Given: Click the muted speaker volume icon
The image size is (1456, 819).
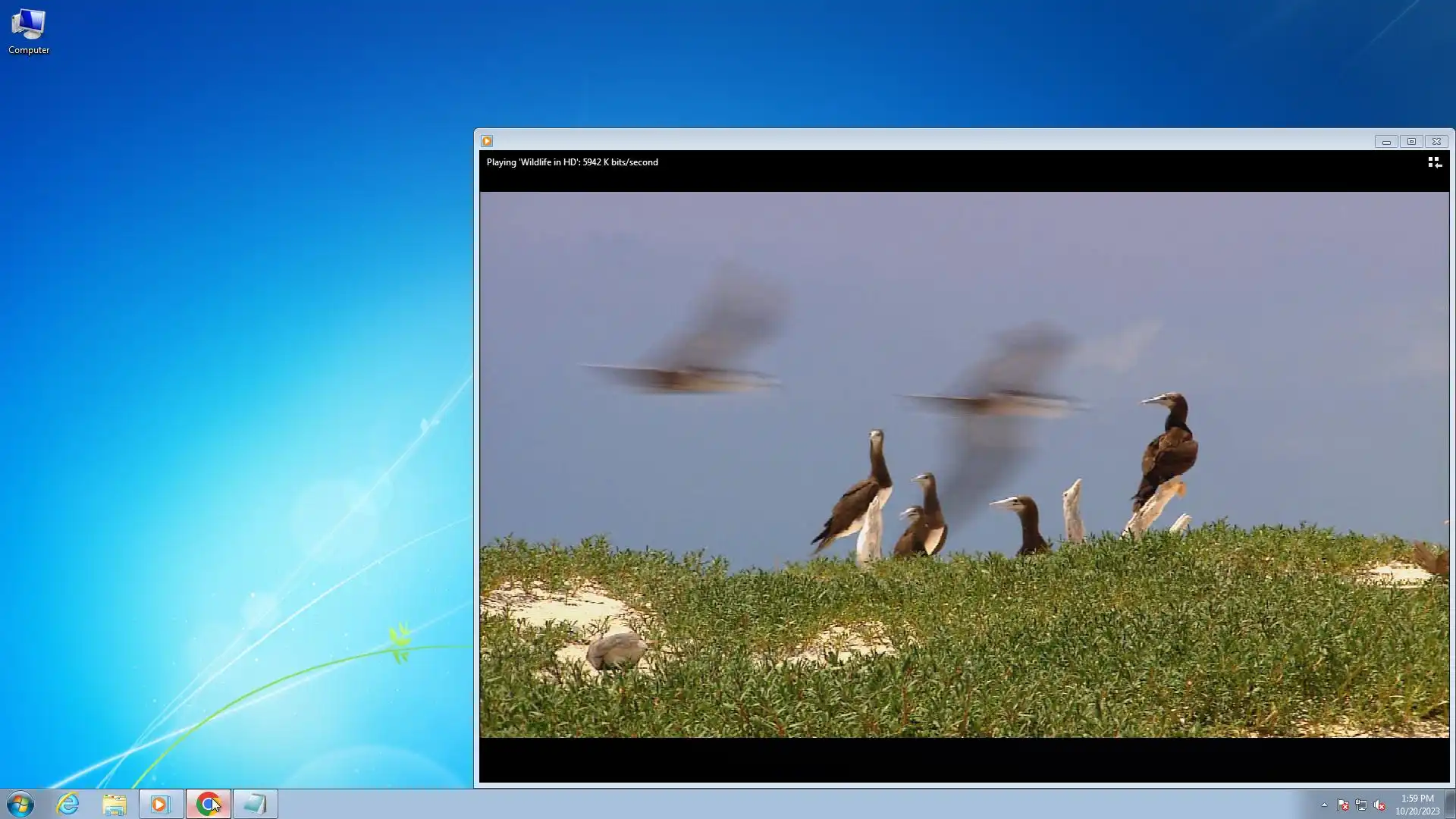Looking at the screenshot, I should (1379, 805).
